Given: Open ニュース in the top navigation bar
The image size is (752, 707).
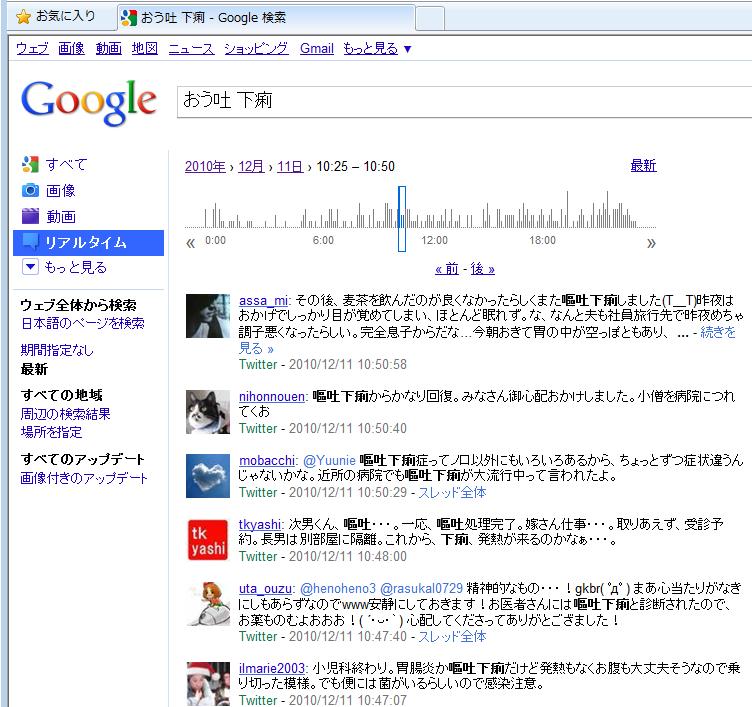Looking at the screenshot, I should click(191, 48).
